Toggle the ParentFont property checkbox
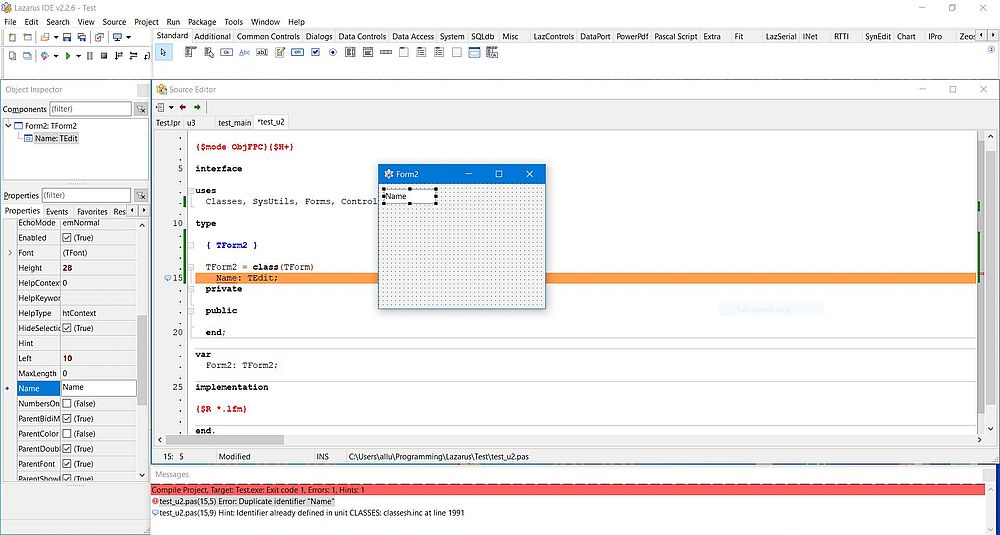 [67, 464]
